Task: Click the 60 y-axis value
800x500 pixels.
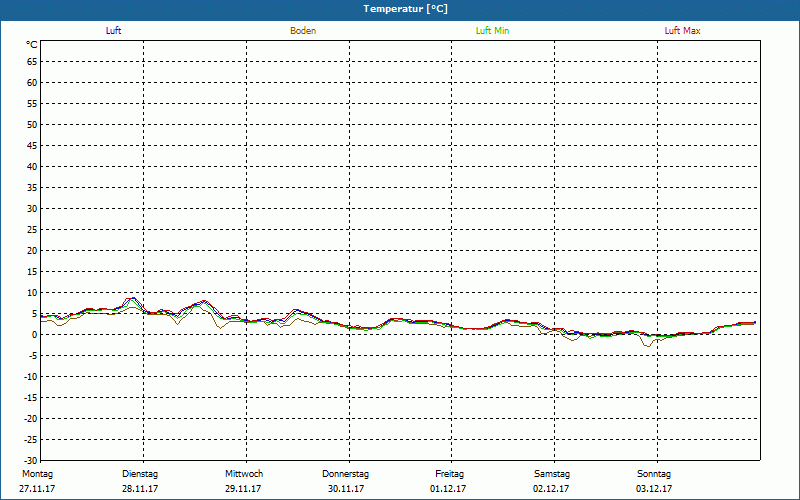Action: click(32, 83)
